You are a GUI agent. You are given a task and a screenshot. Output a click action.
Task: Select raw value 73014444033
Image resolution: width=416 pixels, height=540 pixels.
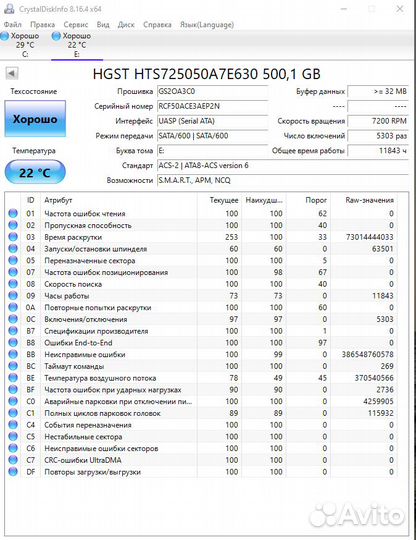point(370,237)
